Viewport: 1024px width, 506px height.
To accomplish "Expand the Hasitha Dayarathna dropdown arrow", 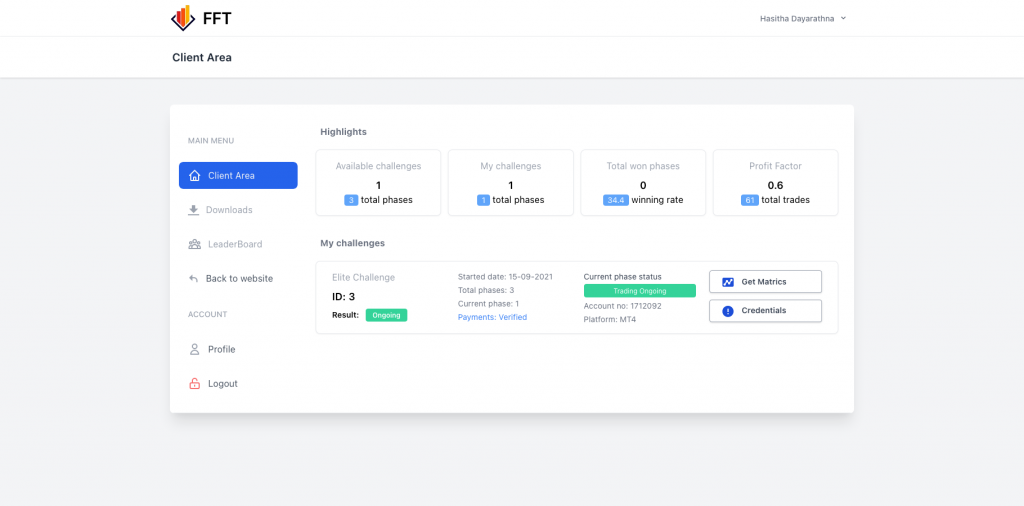I will [843, 18].
